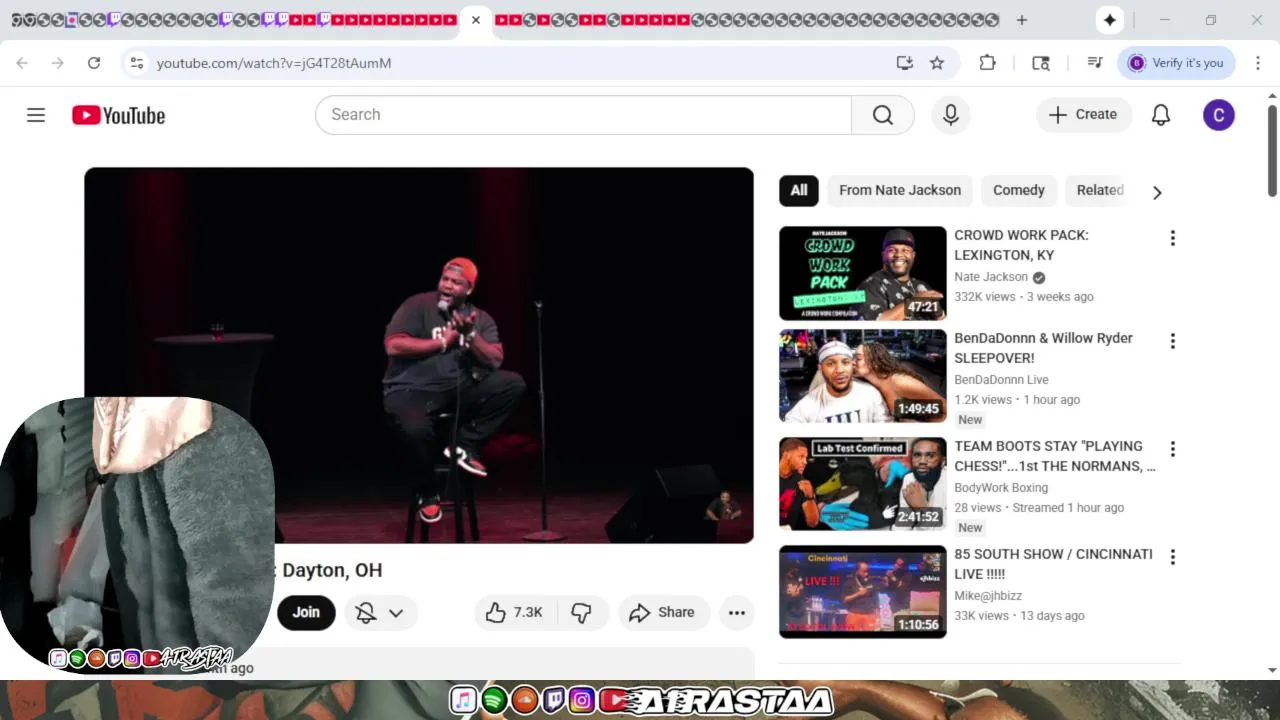Open Google Lens search icon in toolbar

pos(1041,63)
